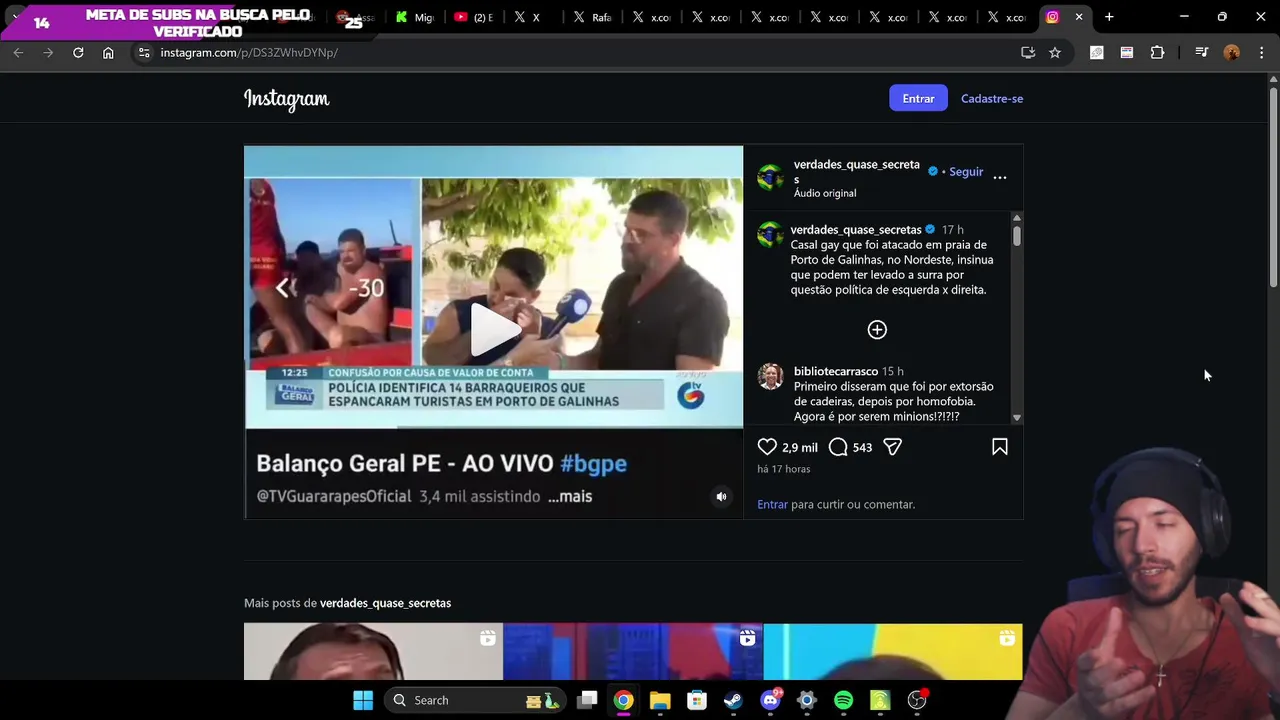Open the third related post thumbnail

pos(893,652)
